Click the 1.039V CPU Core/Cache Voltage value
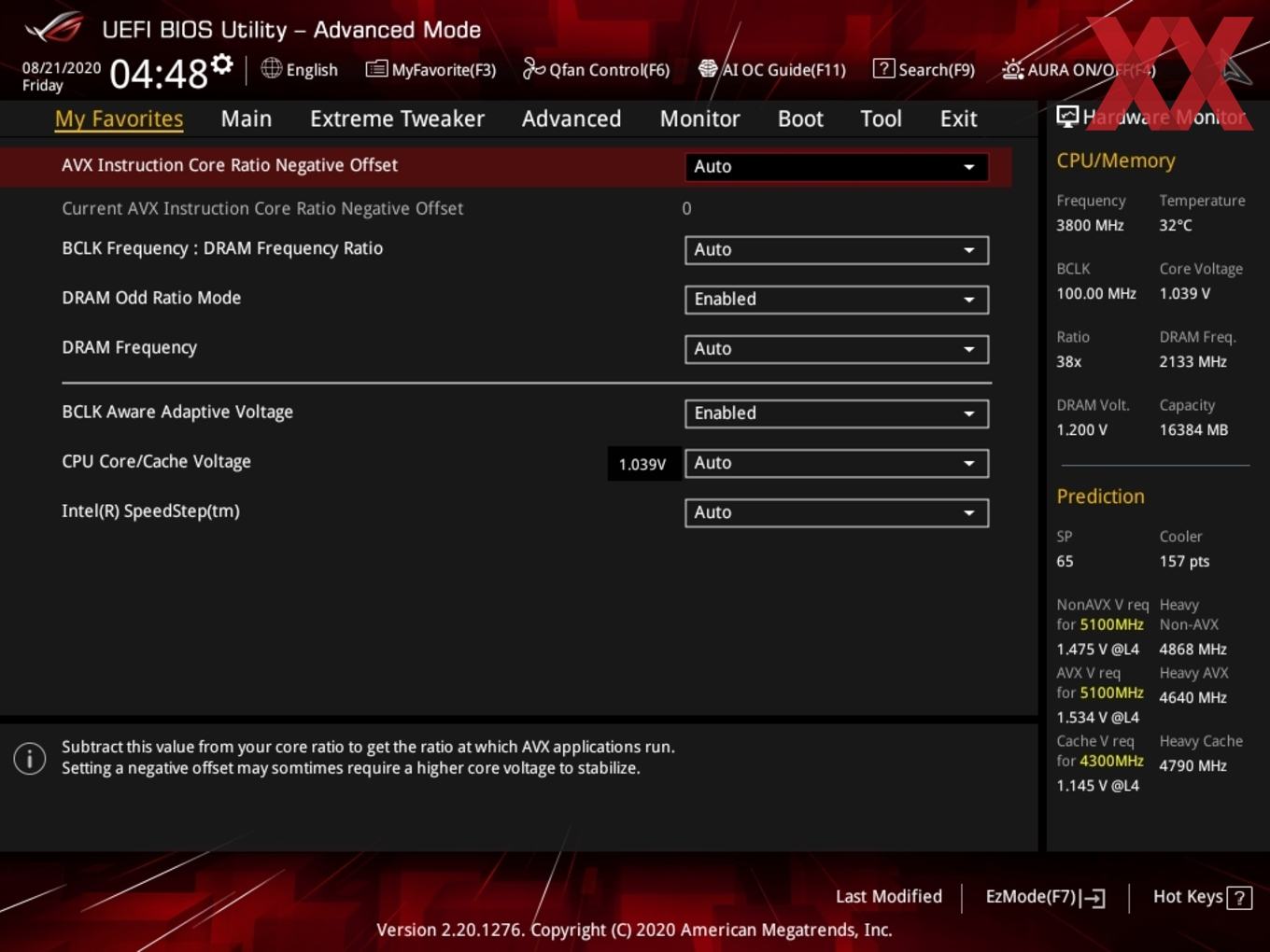 pyautogui.click(x=642, y=464)
